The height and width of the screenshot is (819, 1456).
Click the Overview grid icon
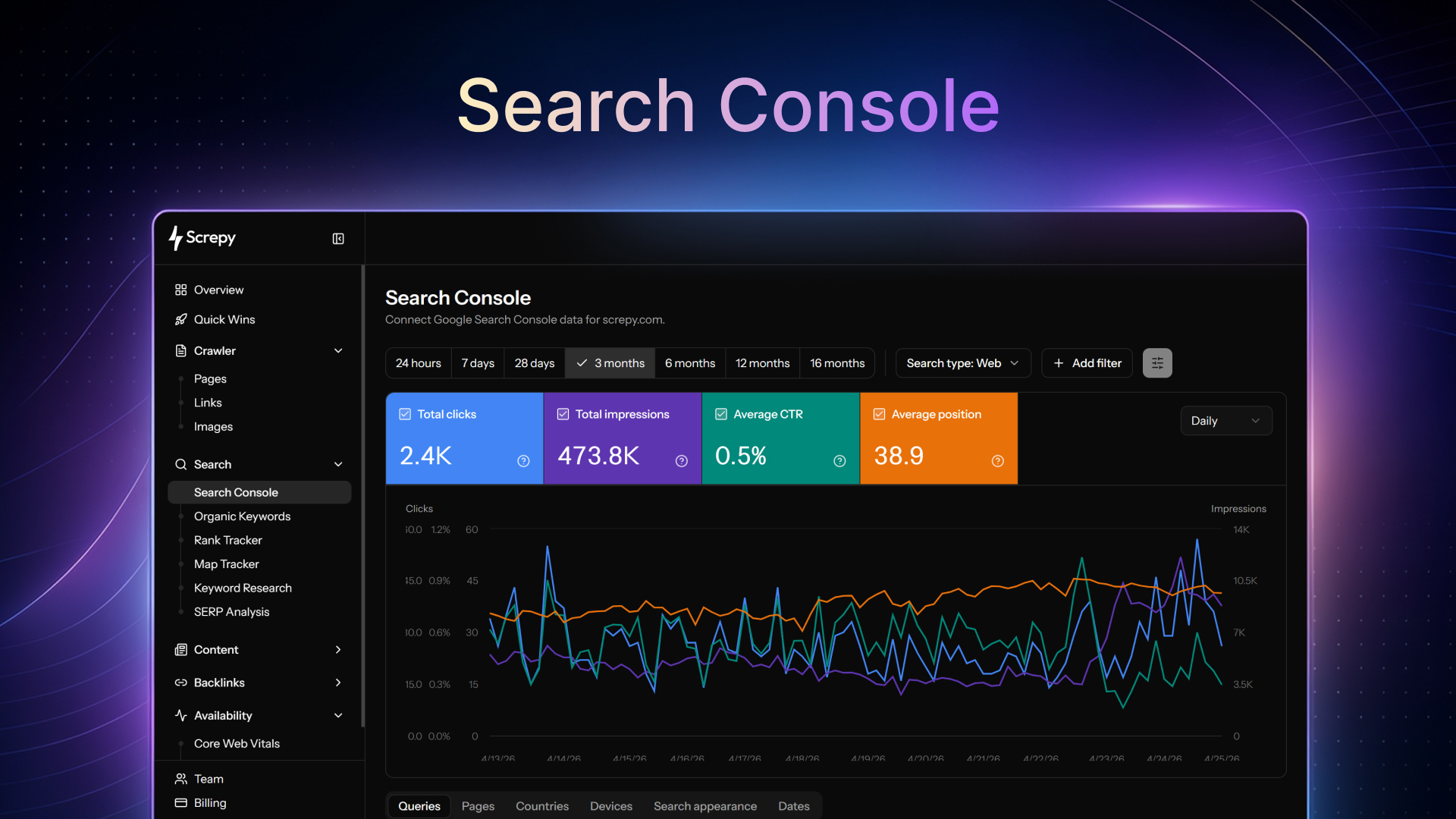(180, 290)
